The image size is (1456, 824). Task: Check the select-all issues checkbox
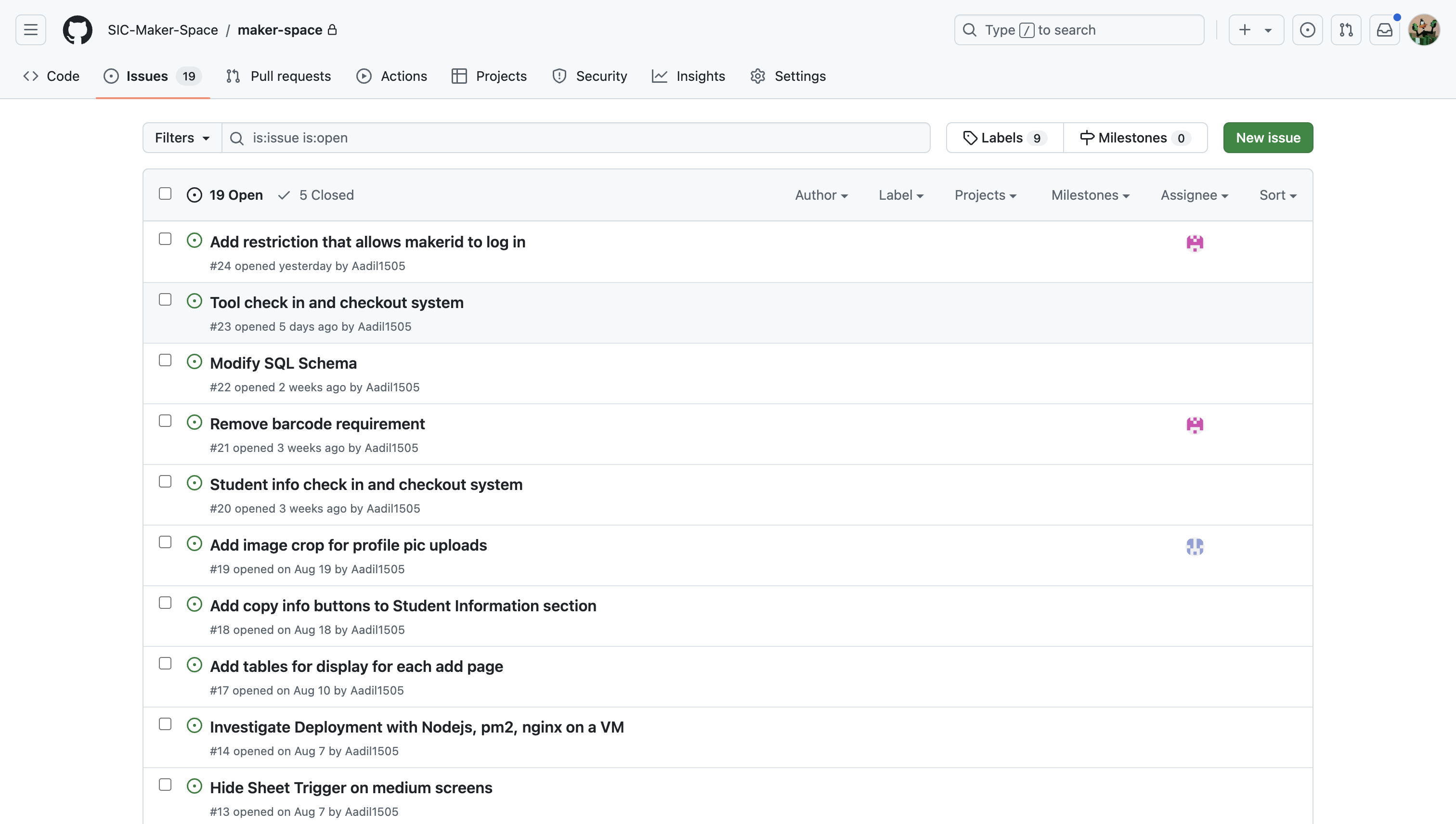pyautogui.click(x=165, y=193)
